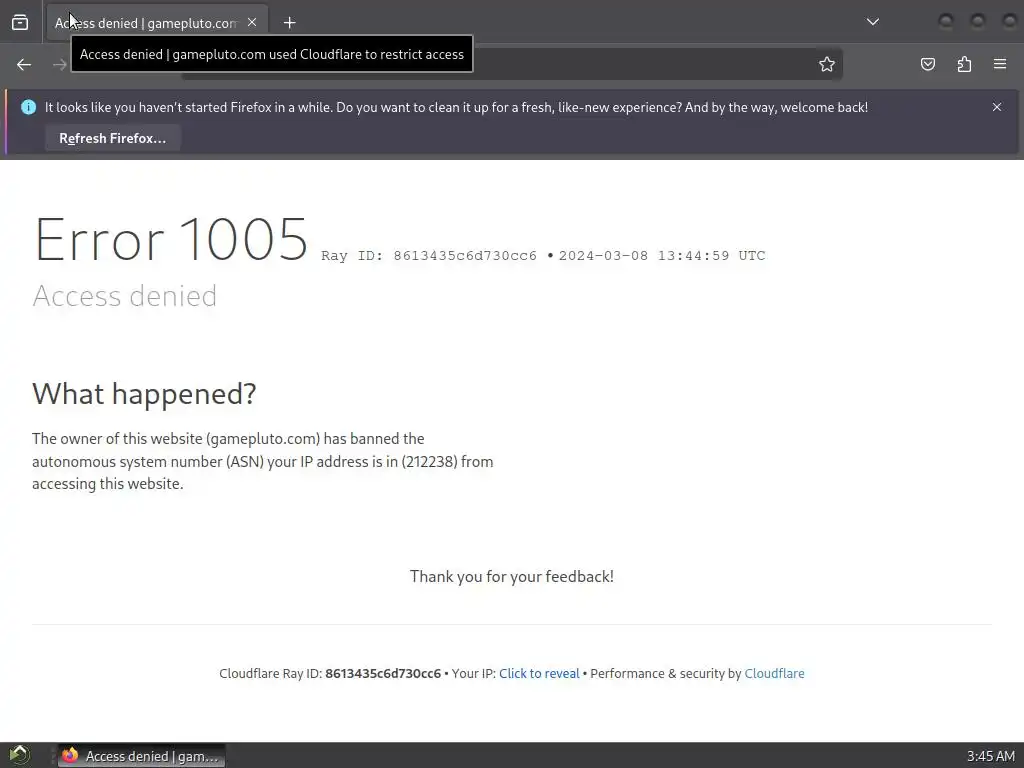Open the Extensions puzzle icon

pos(964,64)
